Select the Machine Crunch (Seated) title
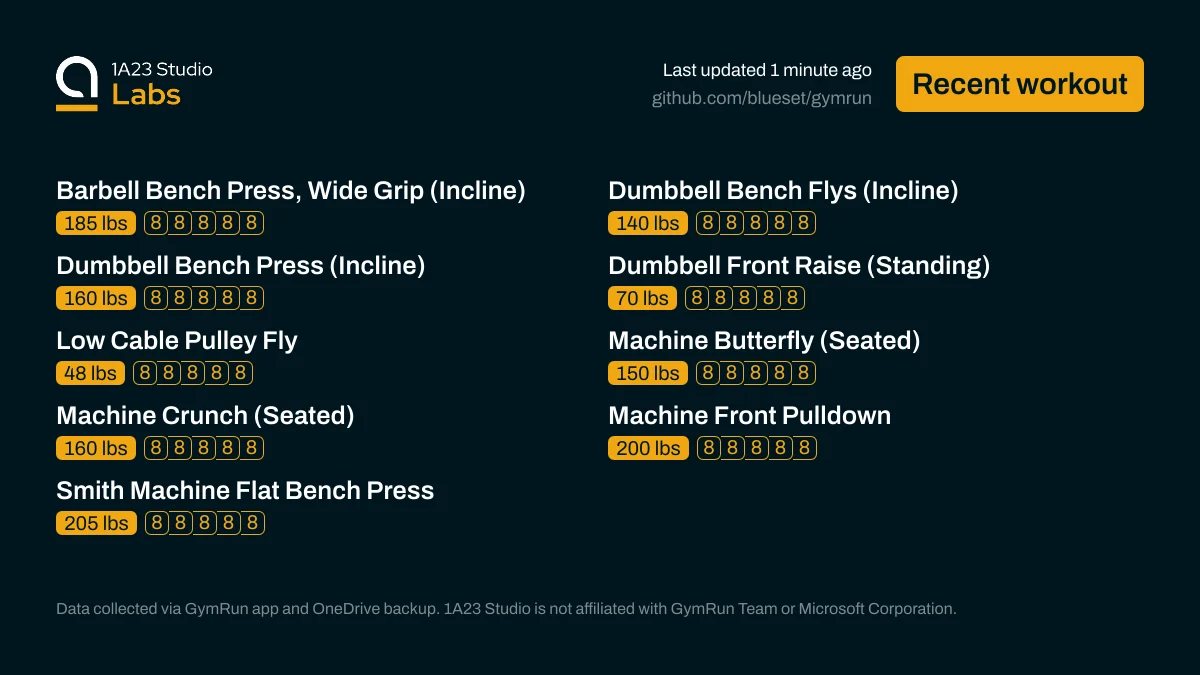The image size is (1200, 675). [x=205, y=415]
